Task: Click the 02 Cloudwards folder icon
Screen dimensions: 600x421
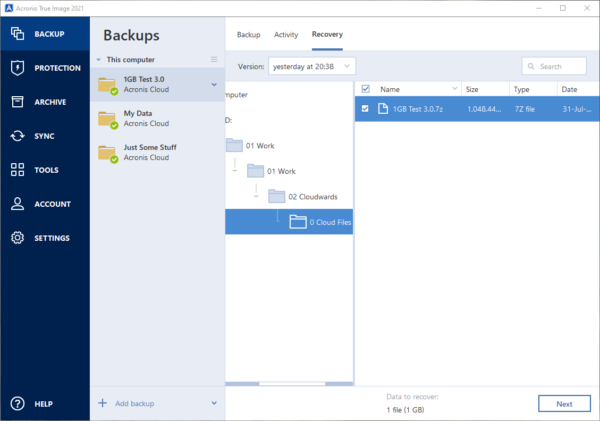Action: (x=276, y=196)
